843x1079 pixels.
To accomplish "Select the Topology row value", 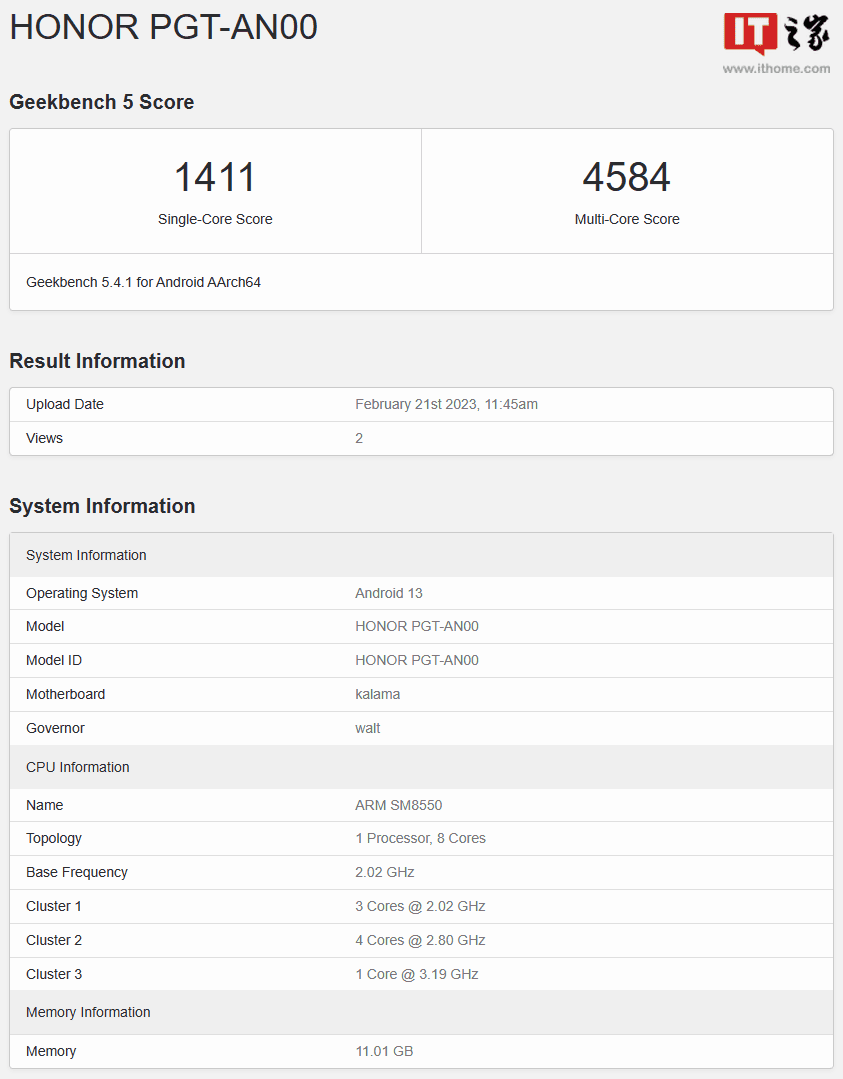I will coord(420,838).
